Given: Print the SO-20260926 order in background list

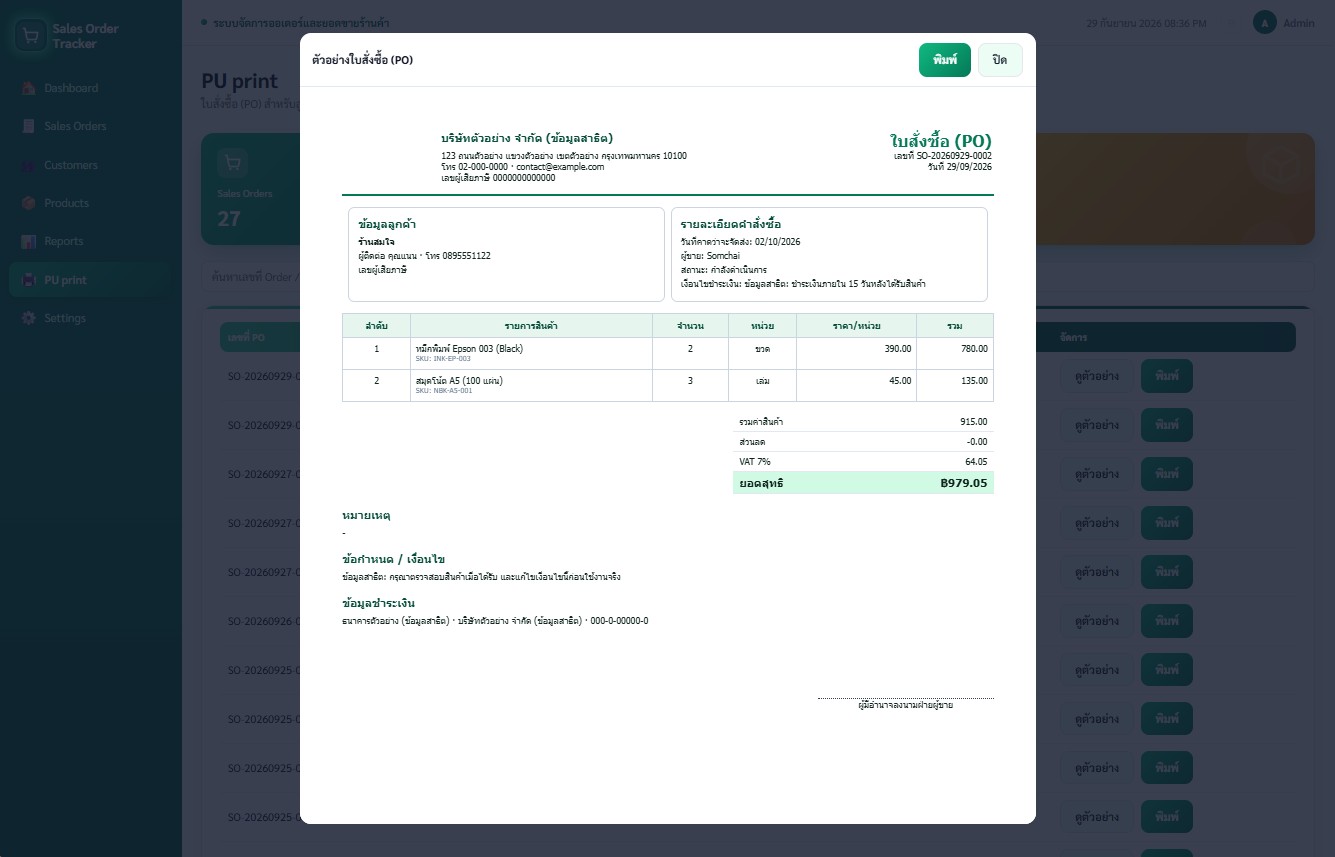Looking at the screenshot, I should (x=1167, y=621).
